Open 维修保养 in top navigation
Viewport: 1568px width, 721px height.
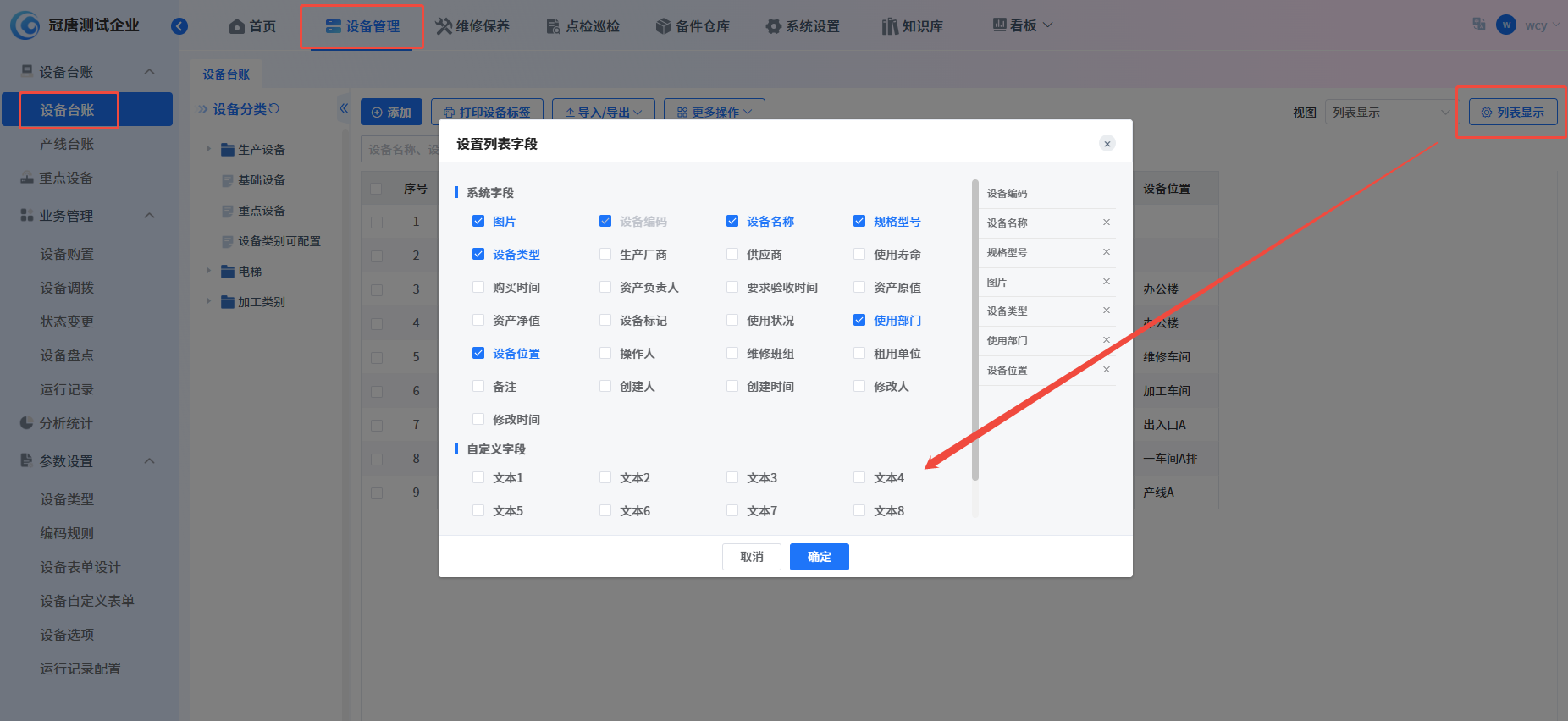point(472,26)
